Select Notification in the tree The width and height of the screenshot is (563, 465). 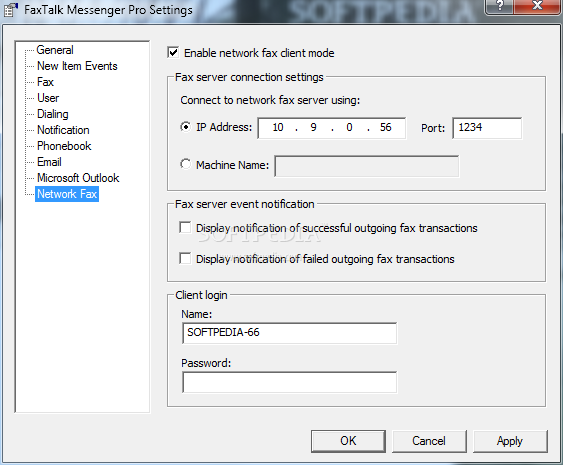click(63, 130)
